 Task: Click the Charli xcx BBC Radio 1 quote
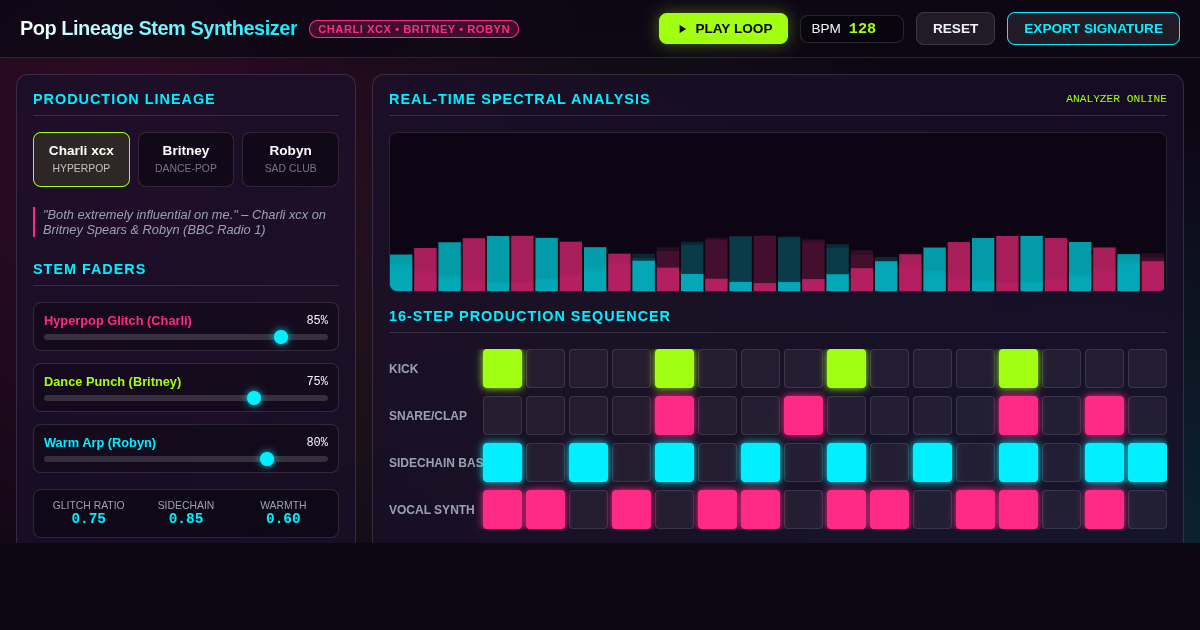186,222
